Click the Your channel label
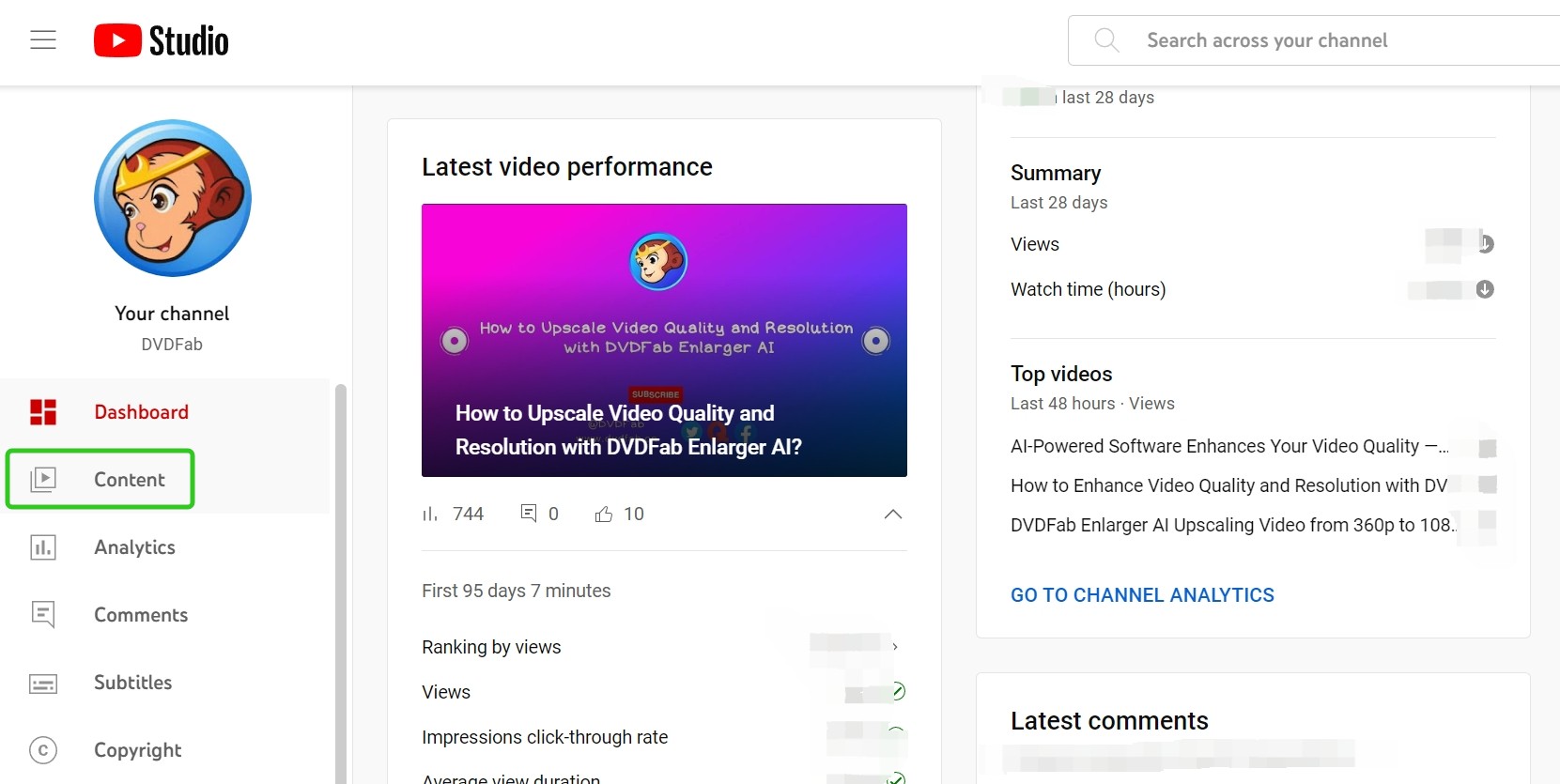The height and width of the screenshot is (784, 1560). tap(172, 314)
